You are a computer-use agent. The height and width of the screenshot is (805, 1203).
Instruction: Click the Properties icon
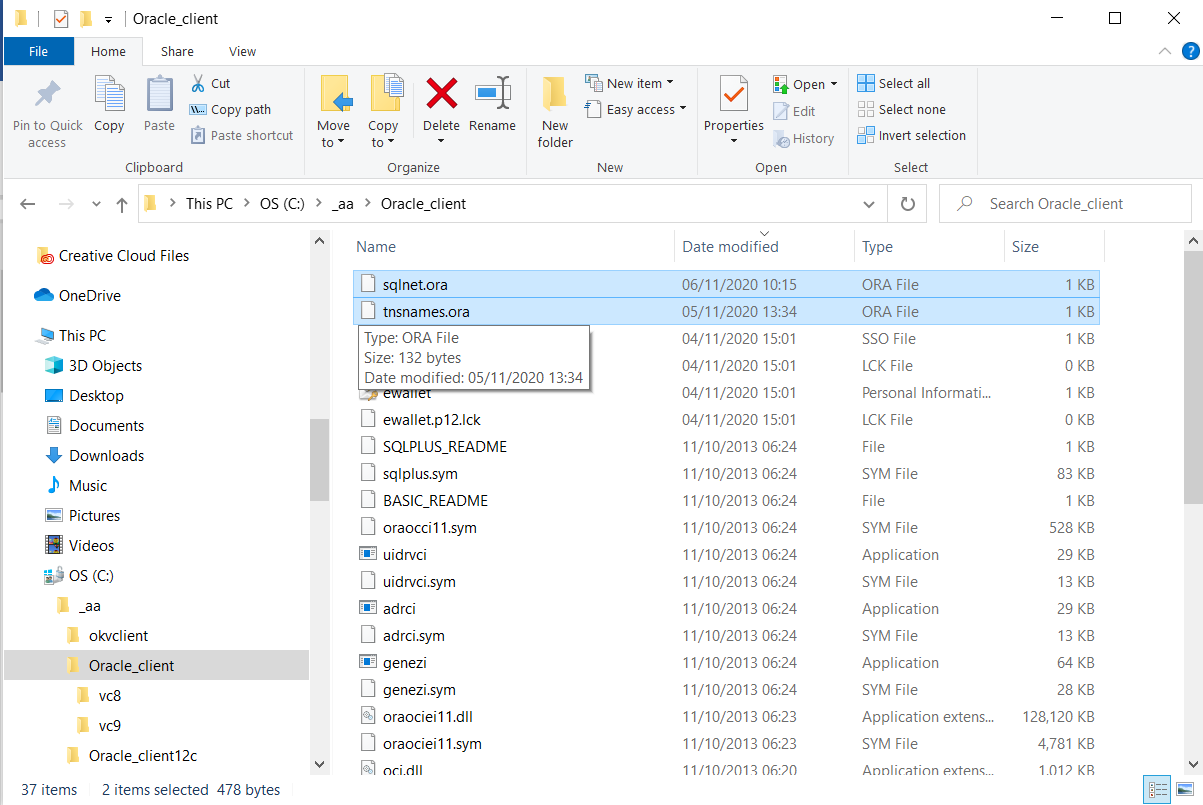[x=734, y=95]
